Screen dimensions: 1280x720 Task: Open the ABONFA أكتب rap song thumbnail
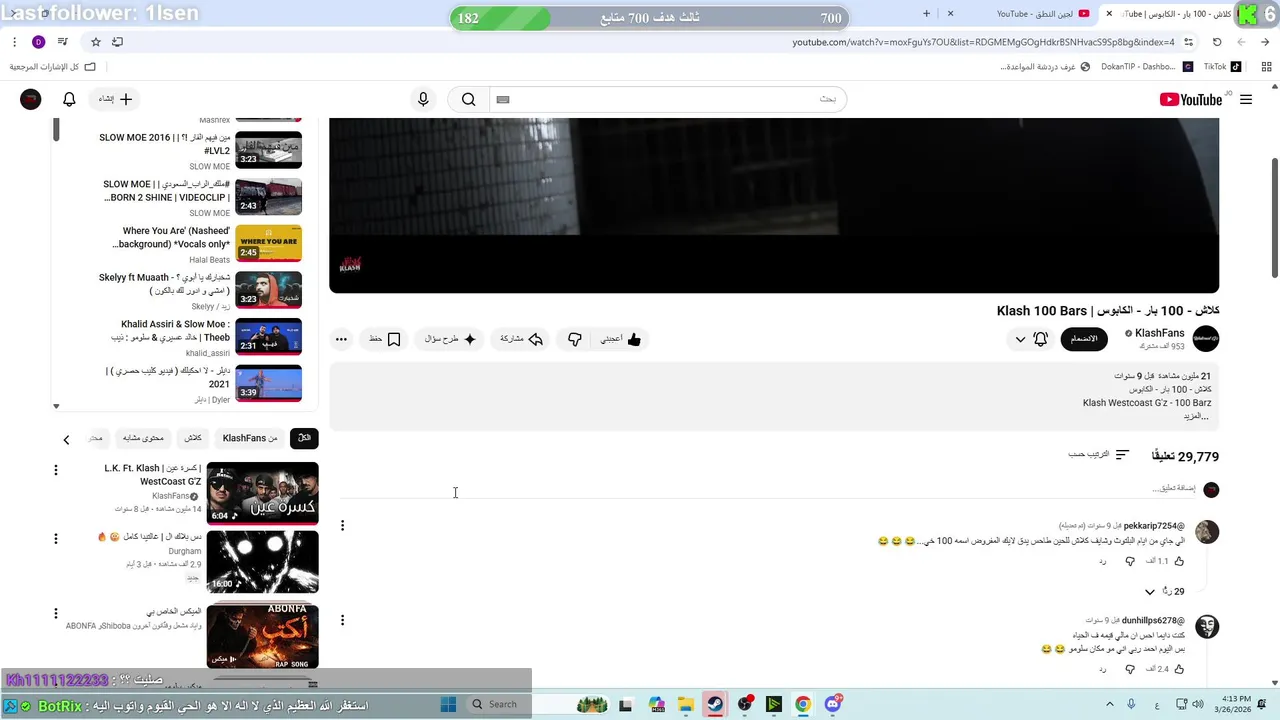(262, 635)
